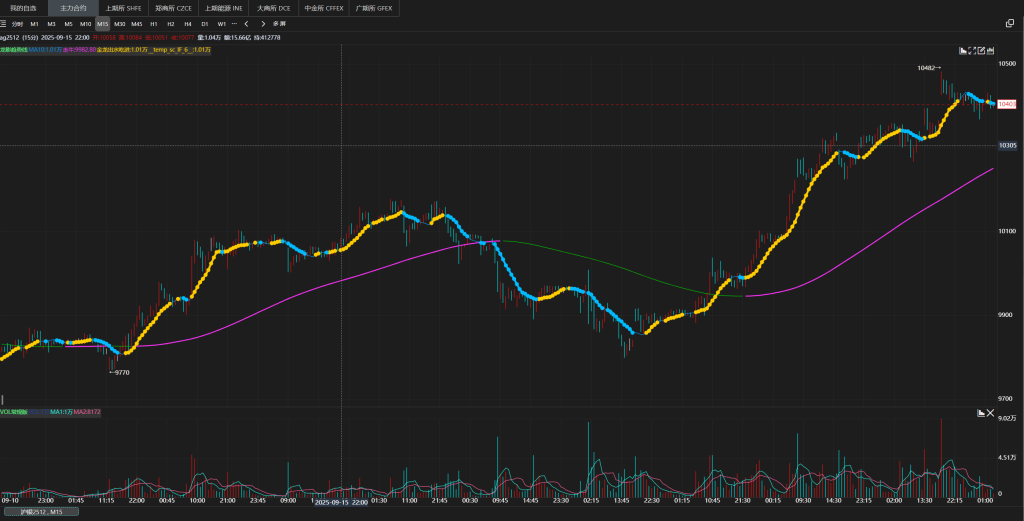
Task: Click the 多屏 multi-screen button
Action: pos(279,23)
